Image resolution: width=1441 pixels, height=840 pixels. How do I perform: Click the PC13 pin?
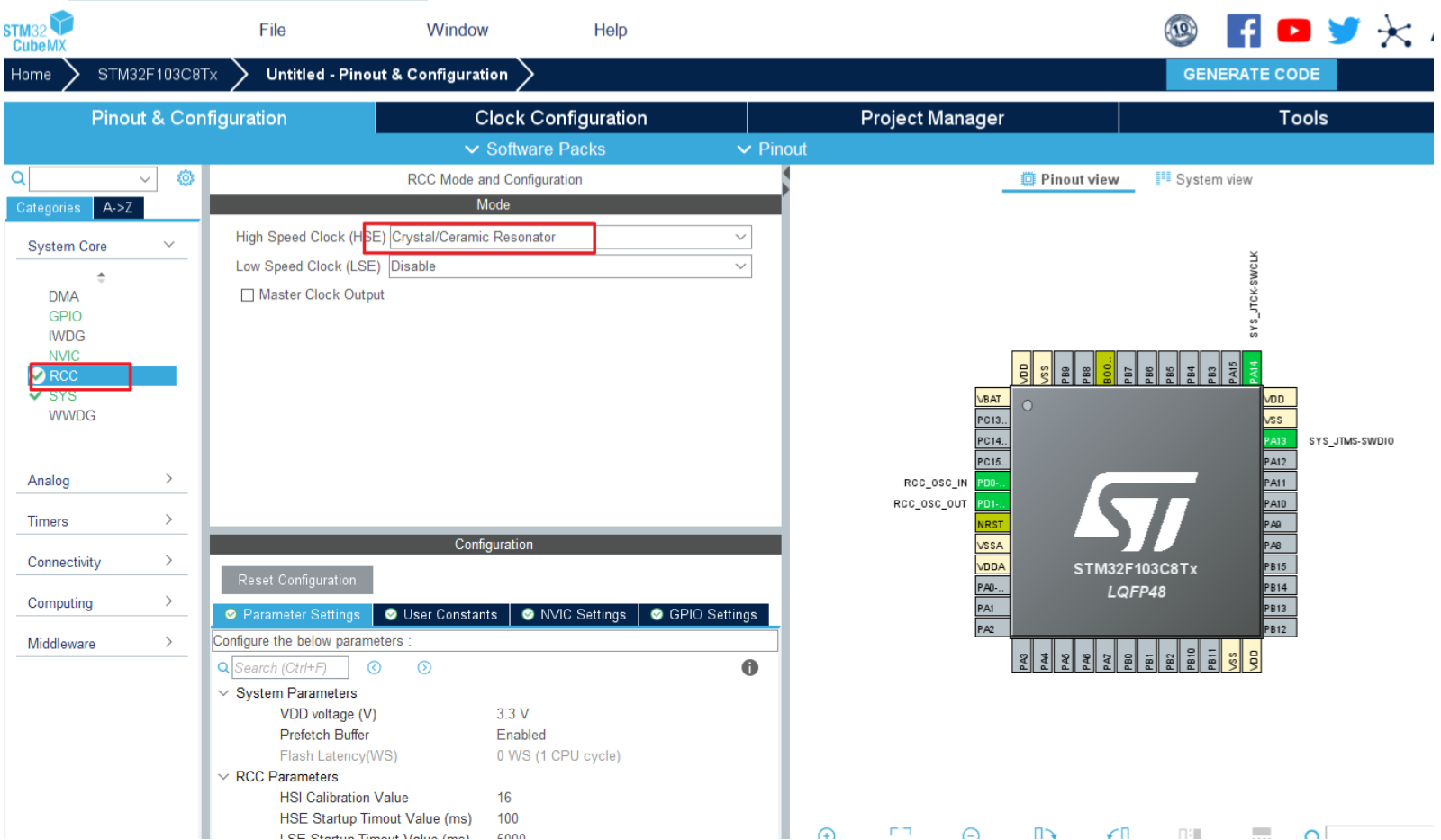pyautogui.click(x=992, y=420)
